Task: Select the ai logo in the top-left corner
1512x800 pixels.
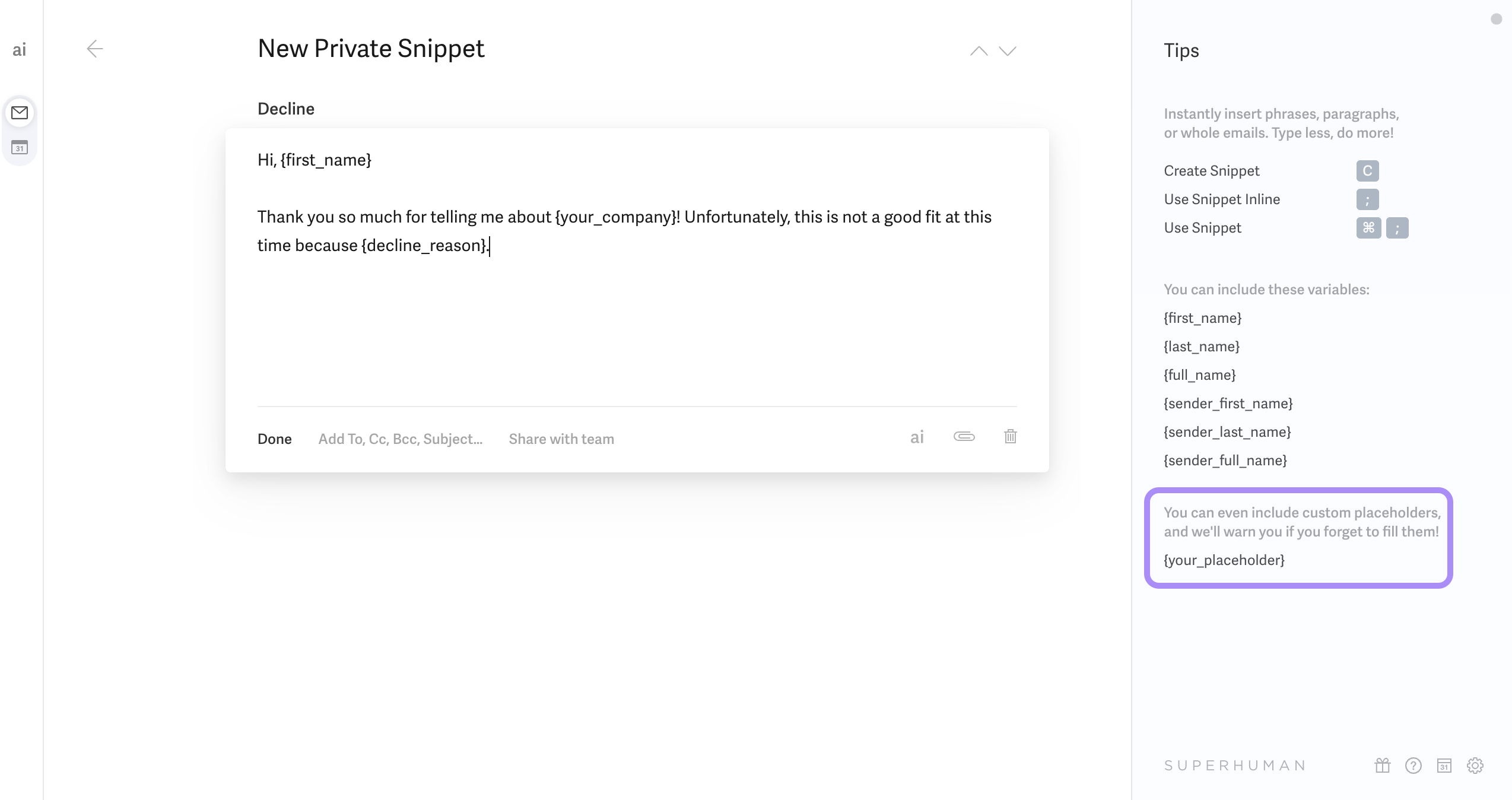Action: (x=20, y=49)
